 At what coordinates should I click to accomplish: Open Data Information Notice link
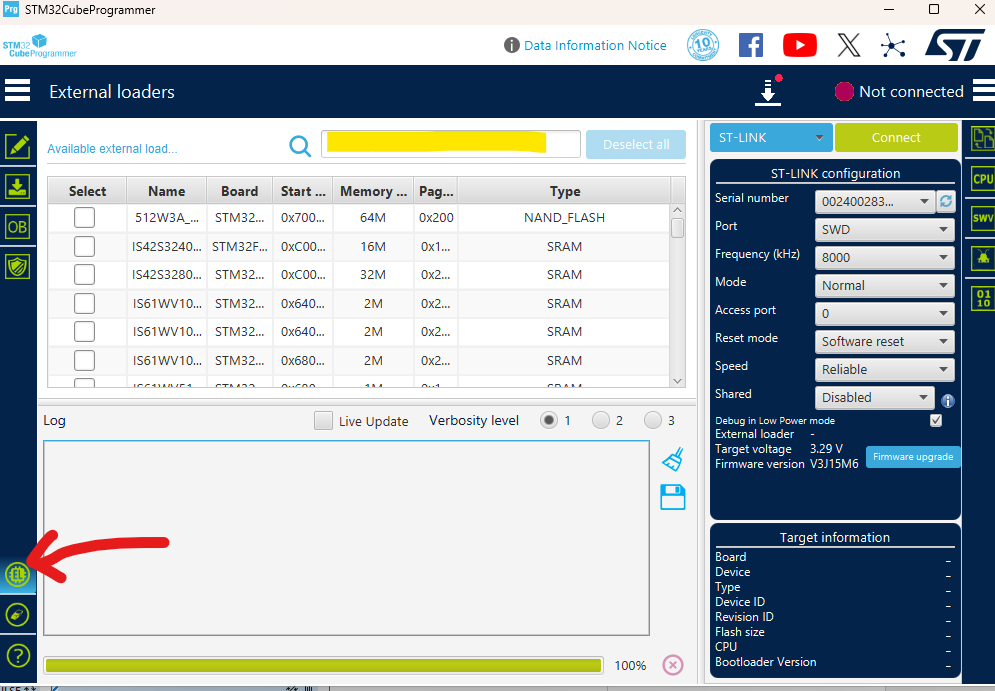tap(595, 46)
